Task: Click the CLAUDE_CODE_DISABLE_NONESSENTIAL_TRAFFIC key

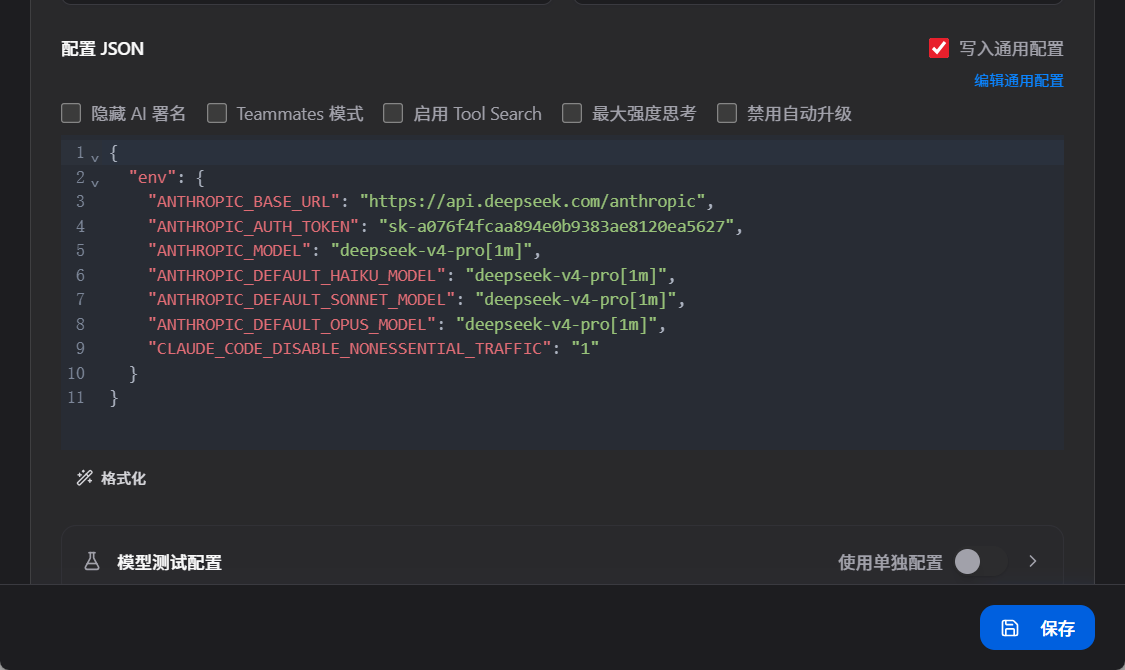Action: click(349, 349)
